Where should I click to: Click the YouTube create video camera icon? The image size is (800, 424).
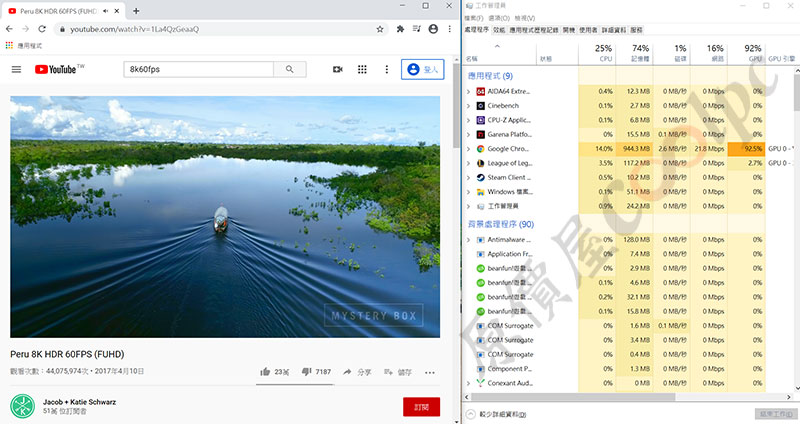coord(338,69)
